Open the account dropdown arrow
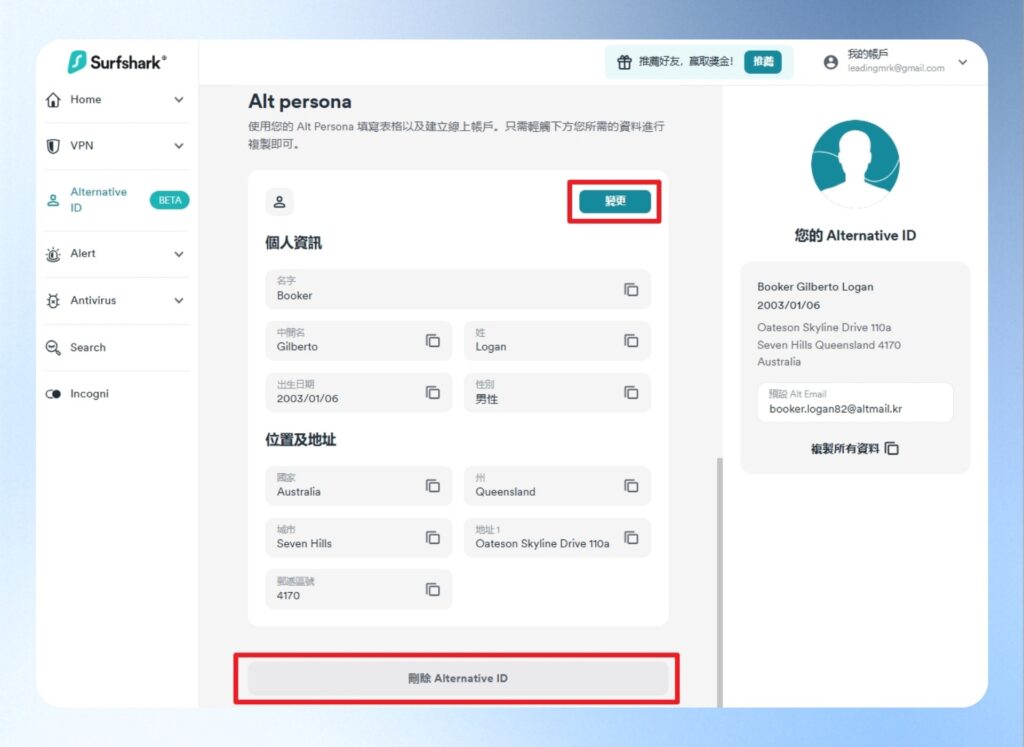This screenshot has height=747, width=1024. (963, 62)
